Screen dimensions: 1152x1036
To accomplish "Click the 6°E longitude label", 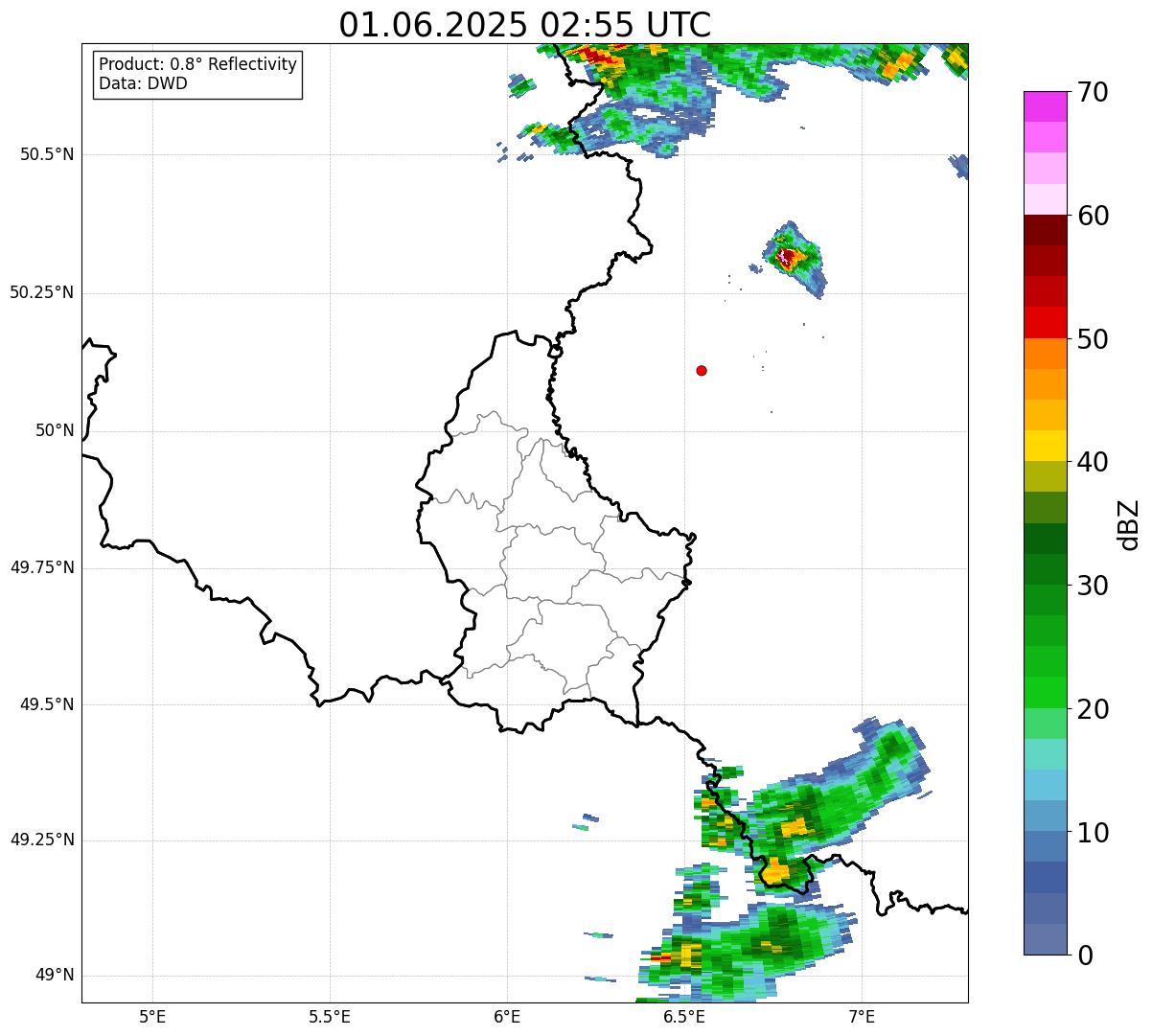I will tap(507, 1017).
